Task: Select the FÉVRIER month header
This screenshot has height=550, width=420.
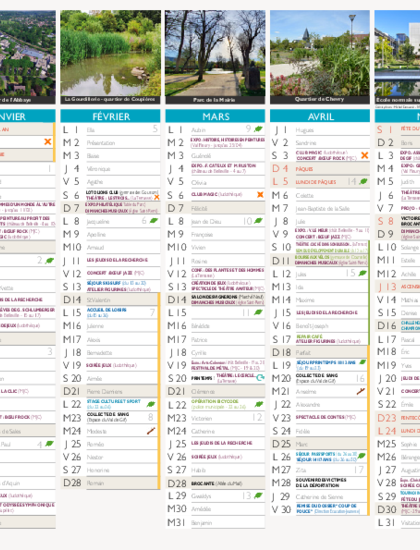Action: pyautogui.click(x=111, y=116)
